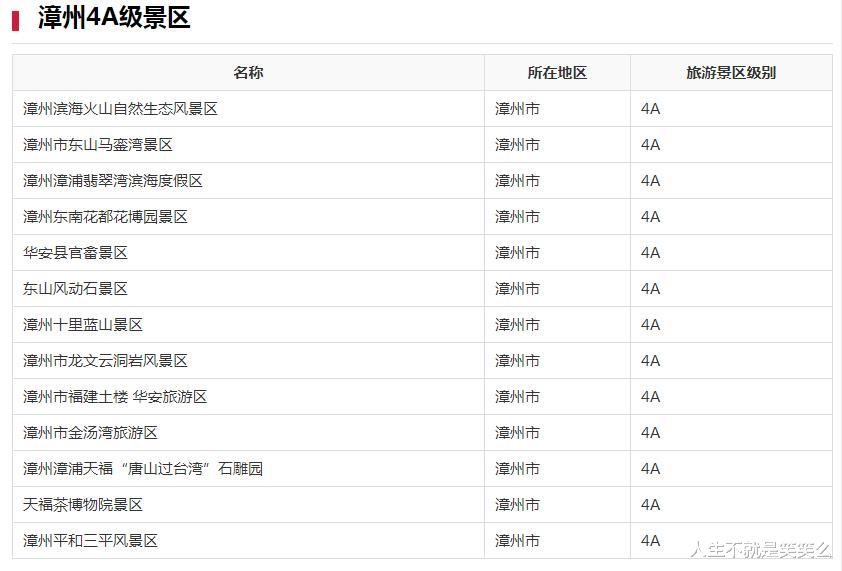Click 漳州市 in the 福建土楼 row
Image resolution: width=842 pixels, height=571 pixels.
coord(517,396)
